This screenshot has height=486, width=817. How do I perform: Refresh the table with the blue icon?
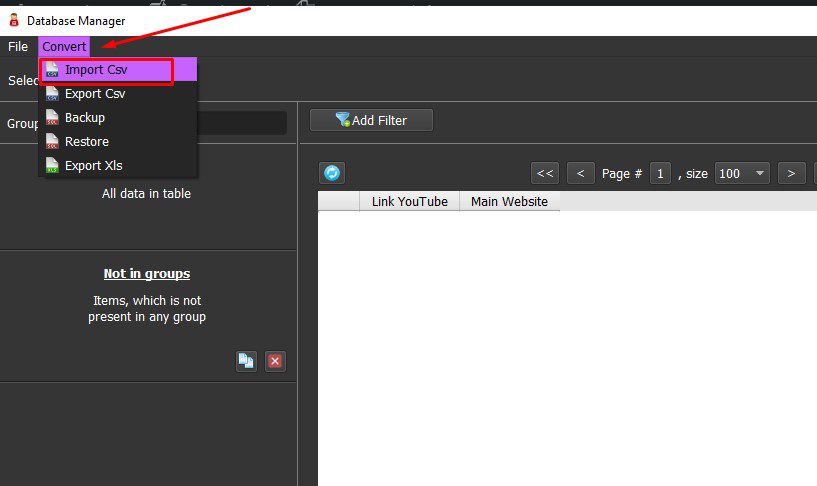pyautogui.click(x=332, y=173)
